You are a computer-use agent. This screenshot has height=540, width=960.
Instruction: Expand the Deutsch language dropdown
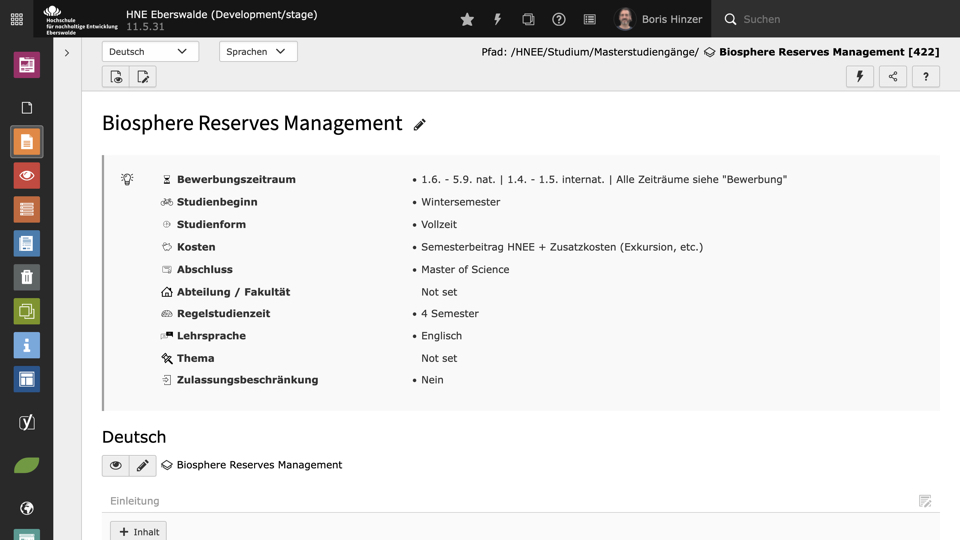pyautogui.click(x=150, y=51)
